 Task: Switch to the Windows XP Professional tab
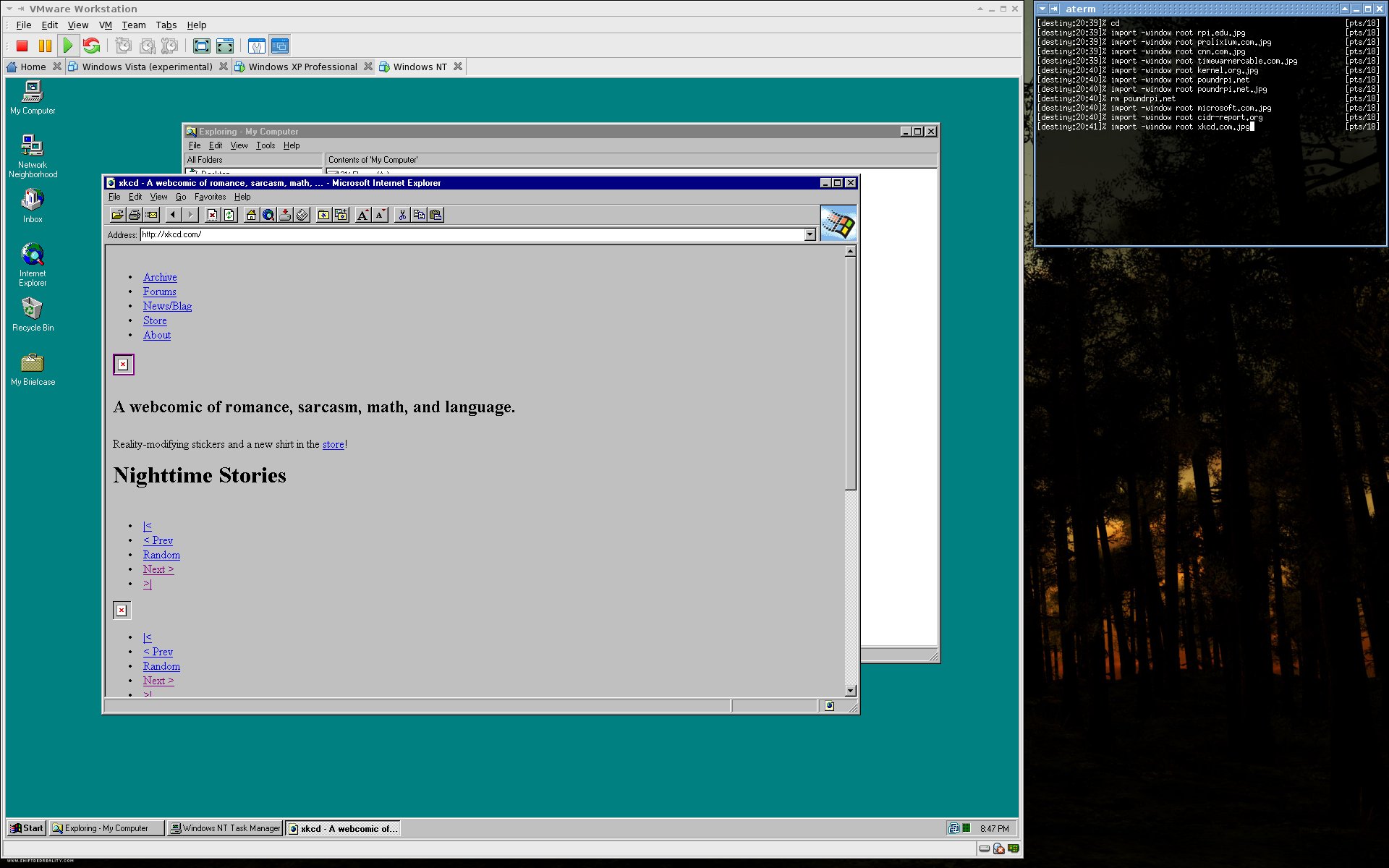[302, 67]
